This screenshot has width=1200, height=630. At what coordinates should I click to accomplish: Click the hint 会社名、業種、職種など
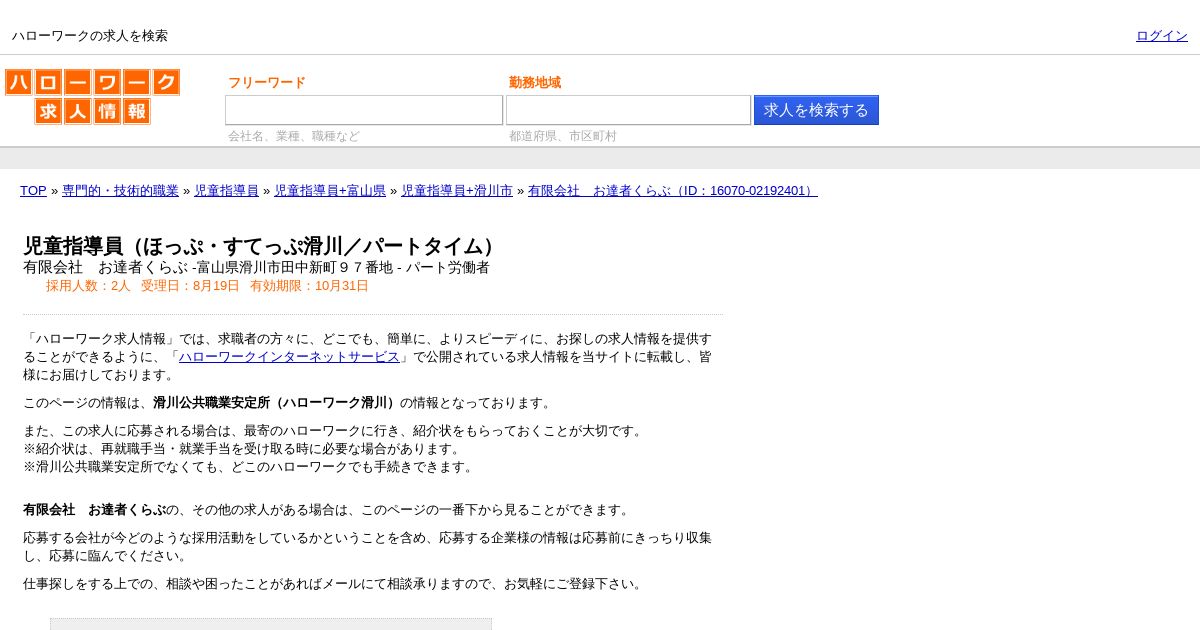(294, 136)
